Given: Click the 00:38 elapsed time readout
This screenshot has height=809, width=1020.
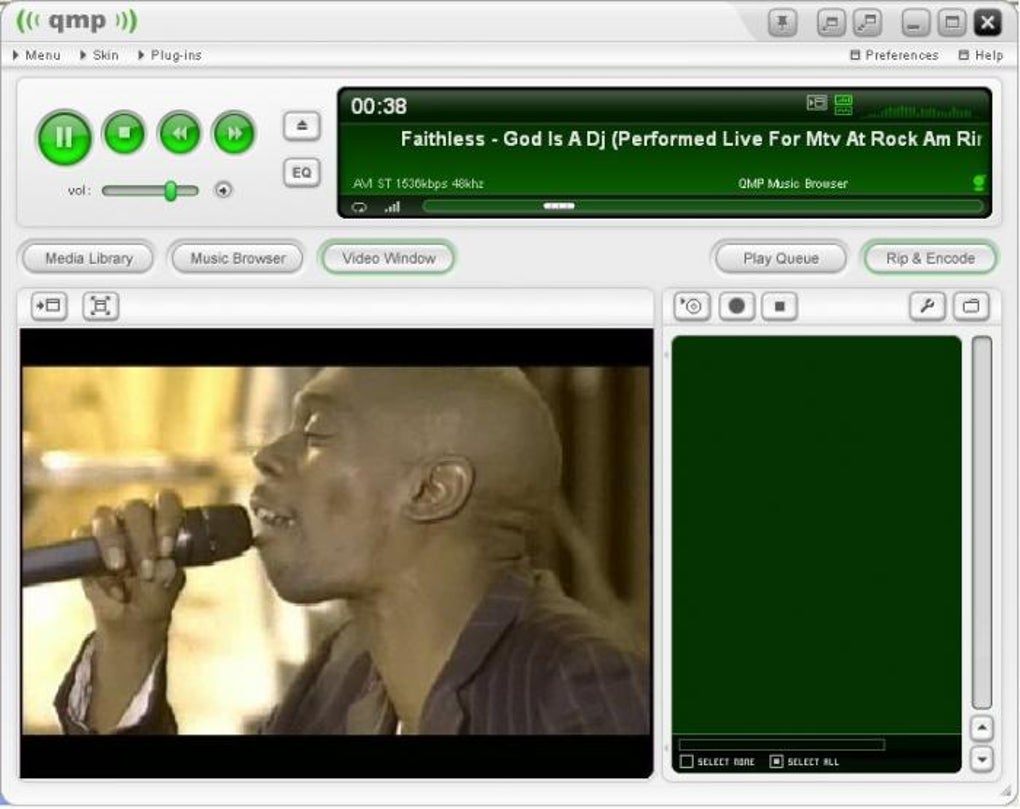Looking at the screenshot, I should pos(379,106).
